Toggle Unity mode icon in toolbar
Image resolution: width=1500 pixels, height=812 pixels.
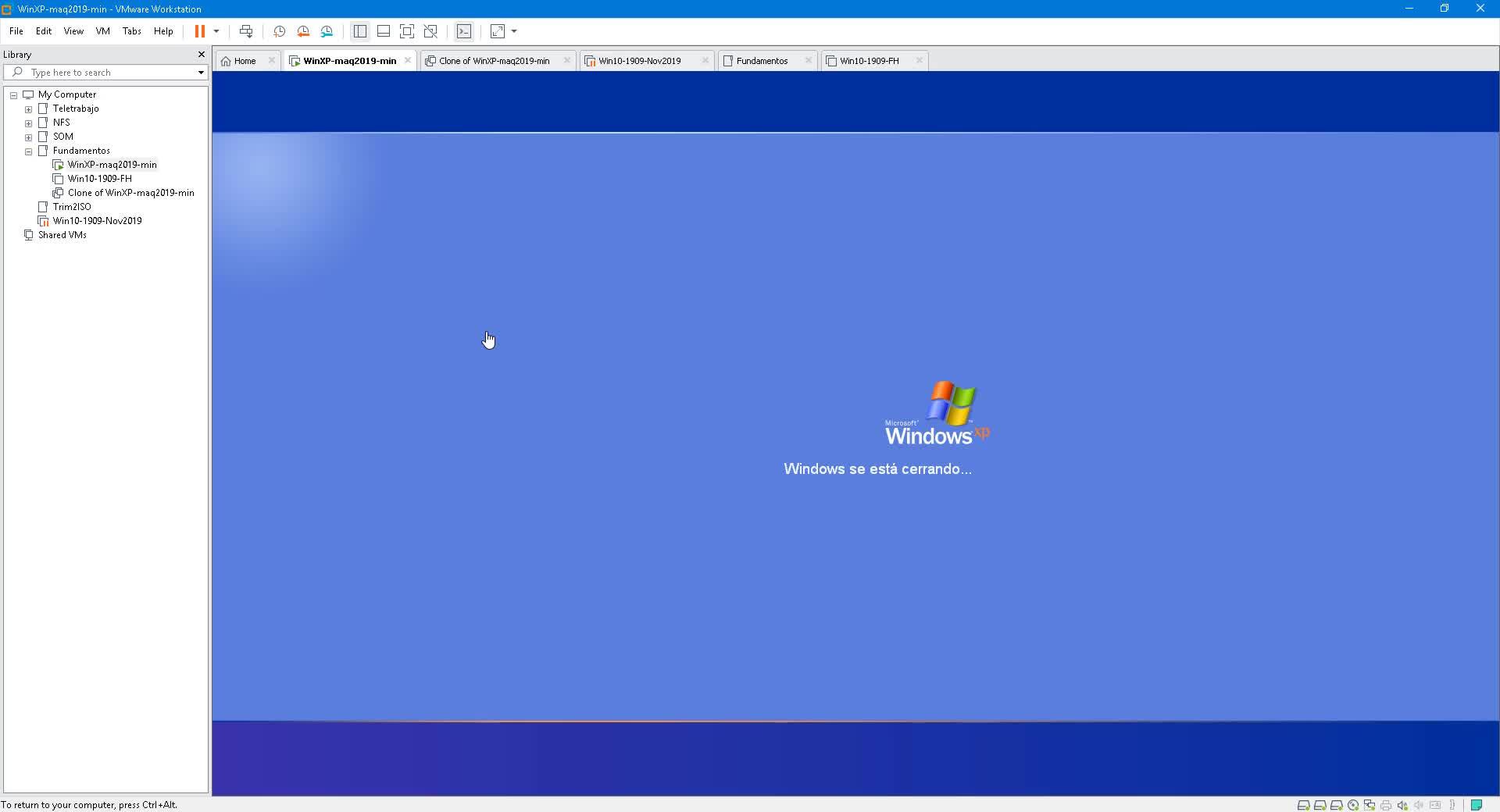pyautogui.click(x=430, y=31)
